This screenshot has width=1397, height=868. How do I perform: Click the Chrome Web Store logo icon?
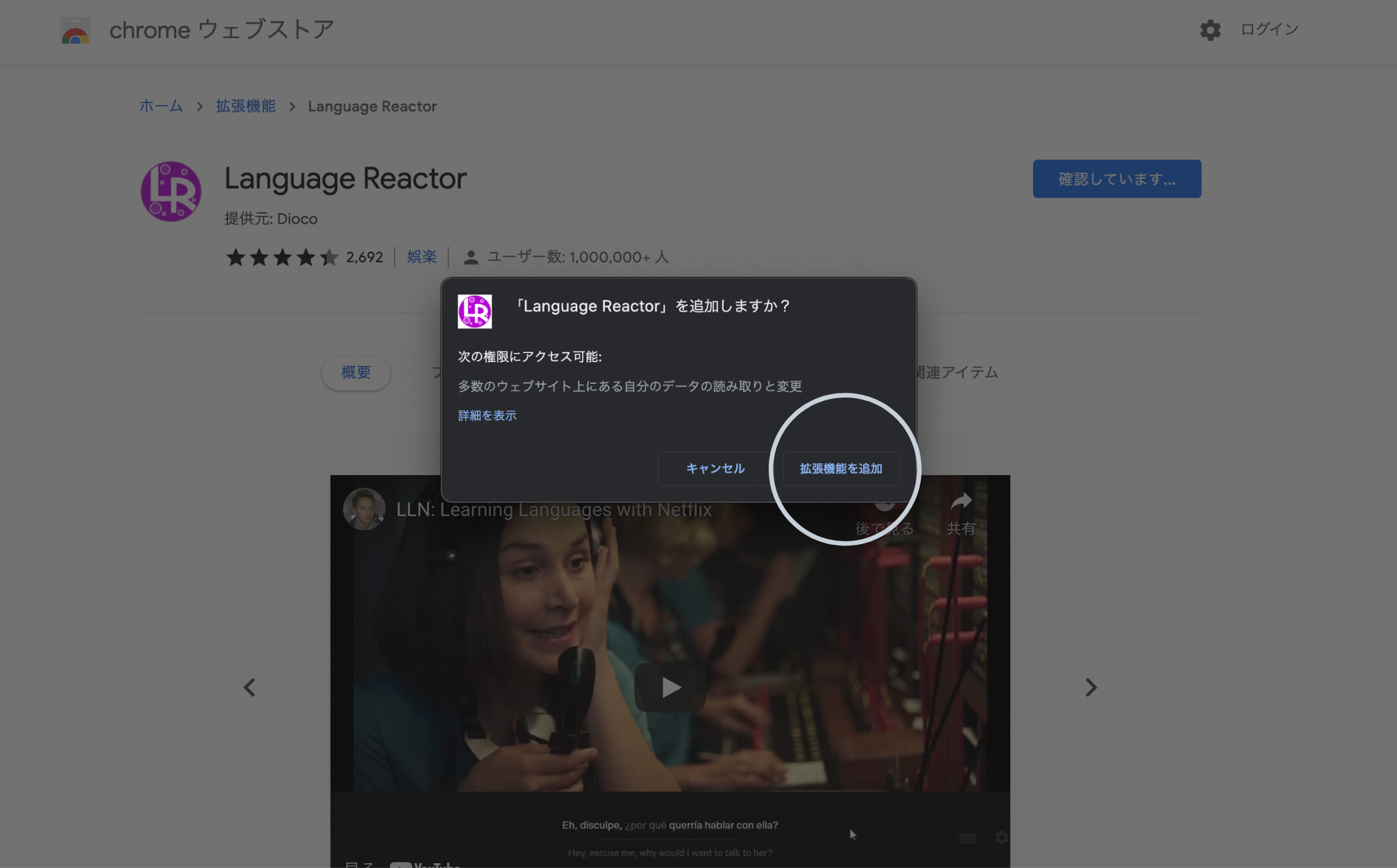(75, 31)
